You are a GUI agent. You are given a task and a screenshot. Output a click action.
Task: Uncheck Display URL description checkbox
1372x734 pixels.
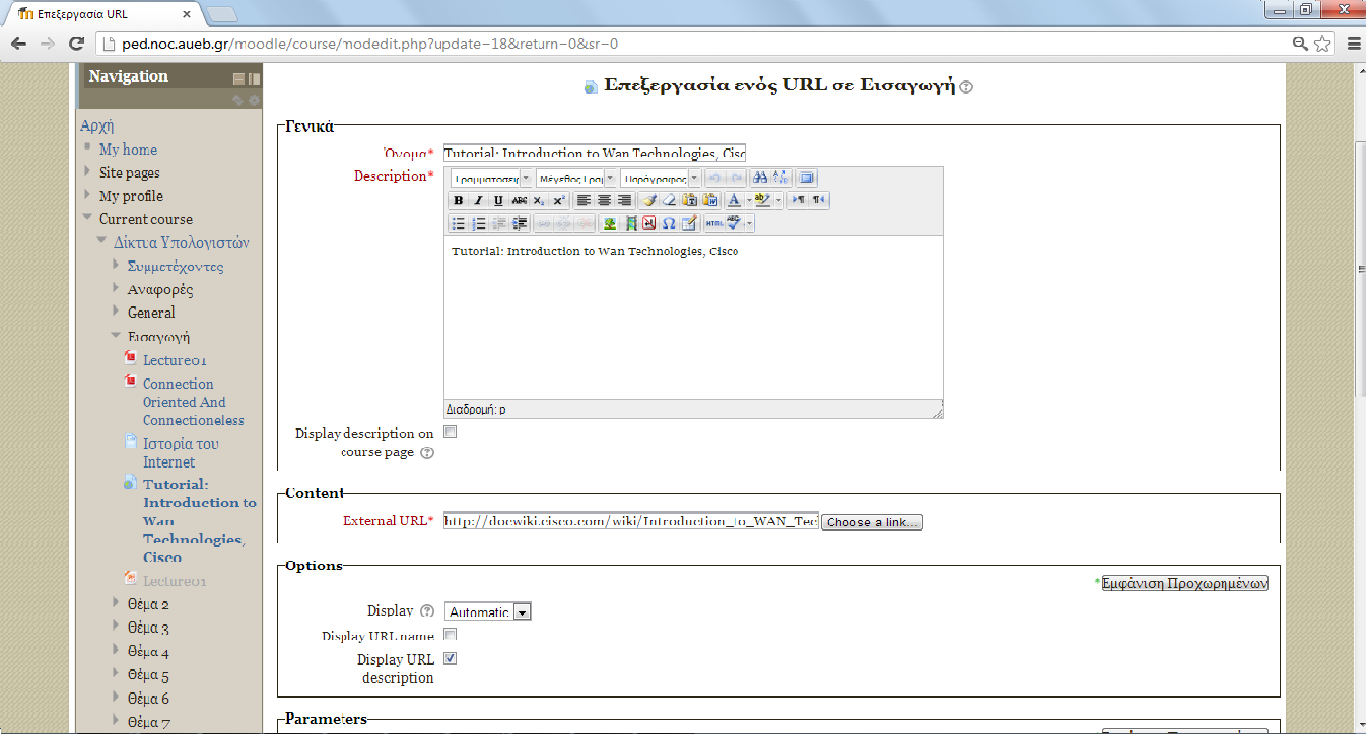(450, 658)
